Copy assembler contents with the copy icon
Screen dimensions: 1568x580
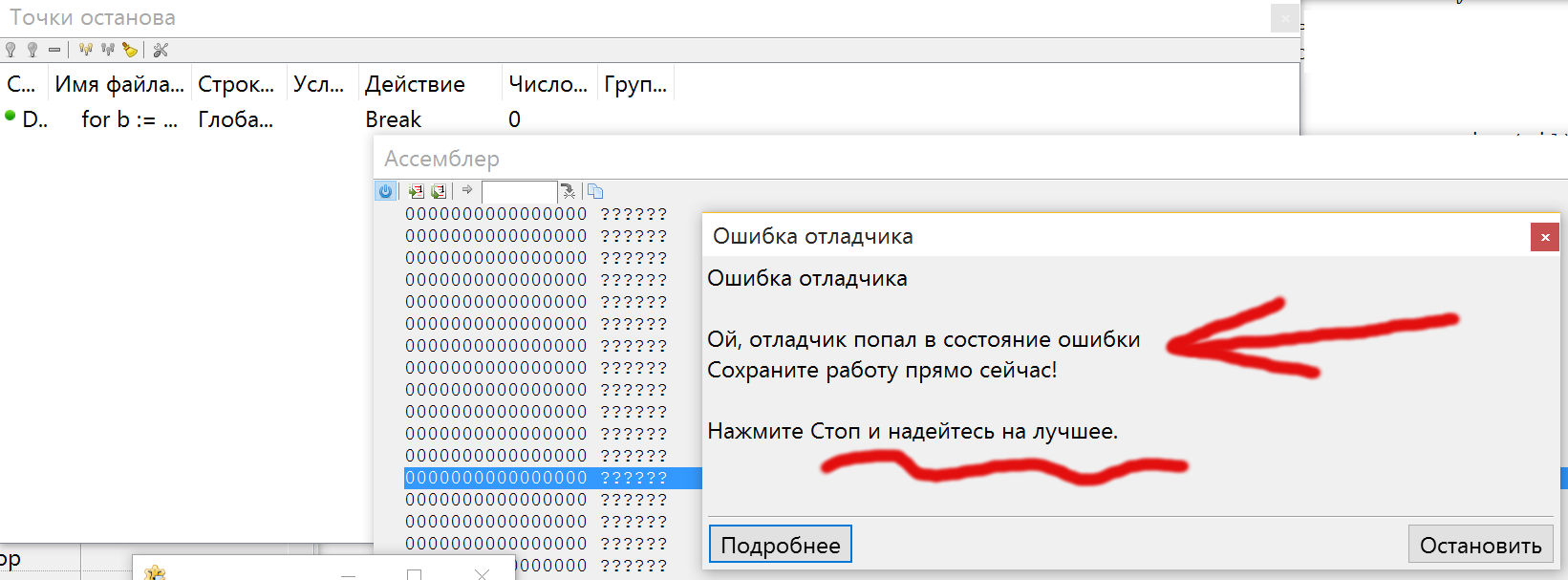click(x=595, y=191)
